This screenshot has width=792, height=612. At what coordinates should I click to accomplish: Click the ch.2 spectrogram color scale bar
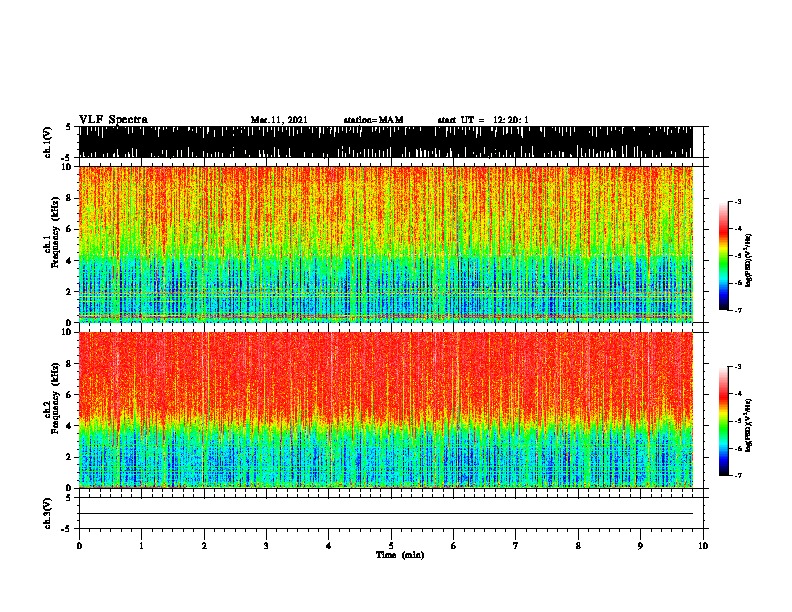[x=723, y=421]
